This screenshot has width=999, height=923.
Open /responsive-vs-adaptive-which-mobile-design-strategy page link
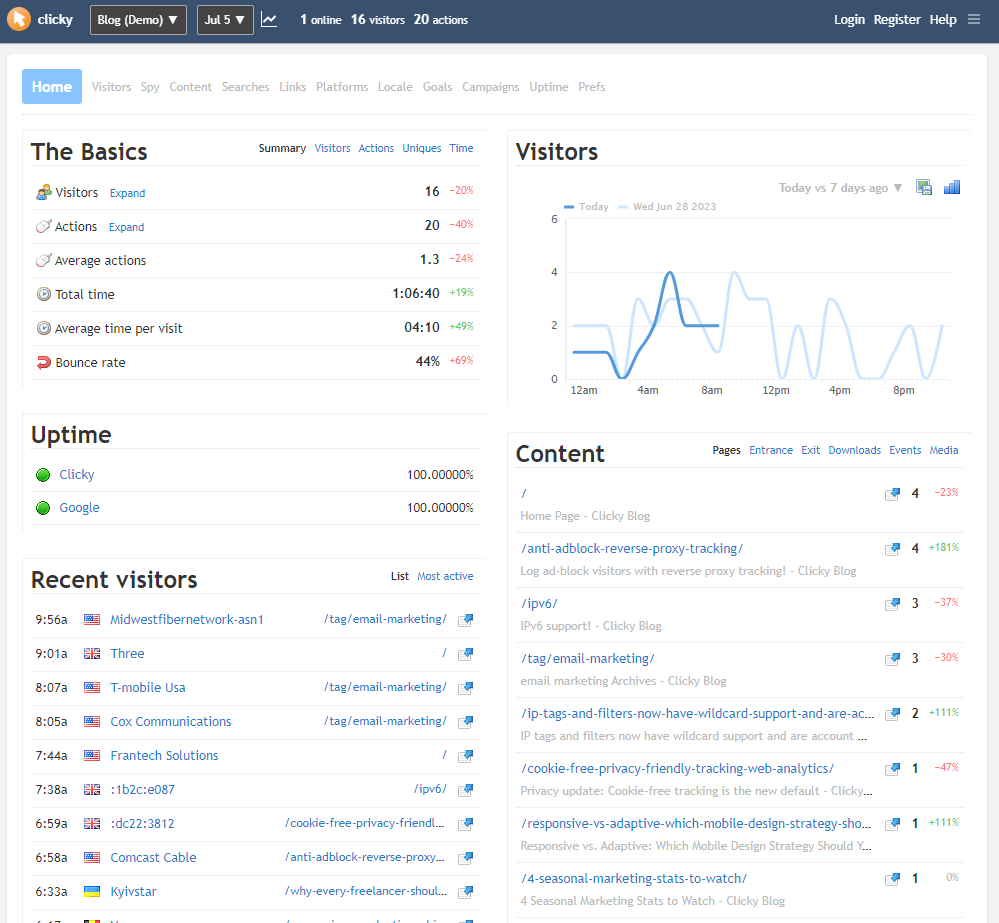(x=696, y=824)
